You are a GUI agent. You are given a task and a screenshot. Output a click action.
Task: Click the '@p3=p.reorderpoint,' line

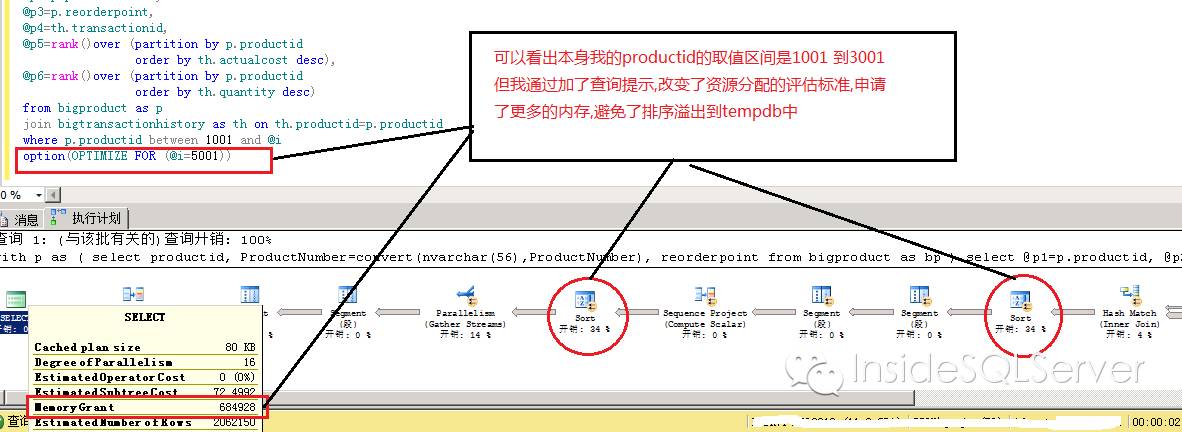tap(87, 12)
